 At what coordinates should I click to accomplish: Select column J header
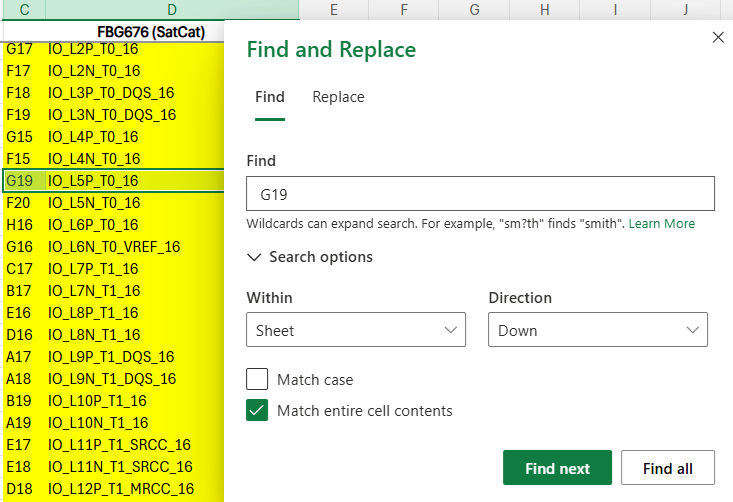click(685, 9)
